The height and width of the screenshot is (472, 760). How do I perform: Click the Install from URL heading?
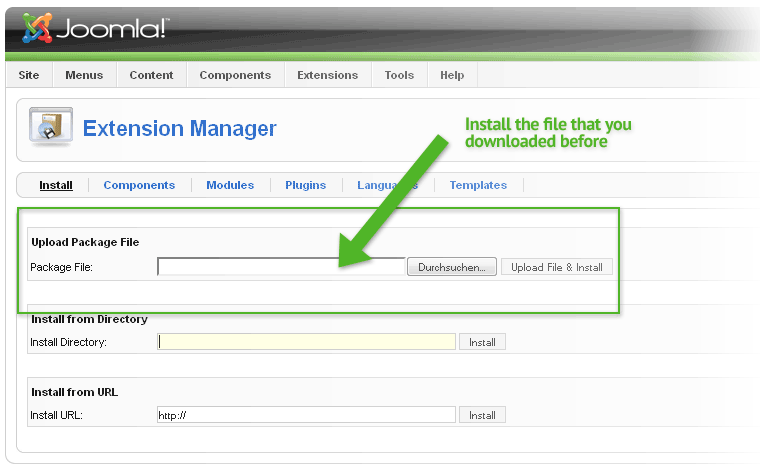[x=75, y=392]
